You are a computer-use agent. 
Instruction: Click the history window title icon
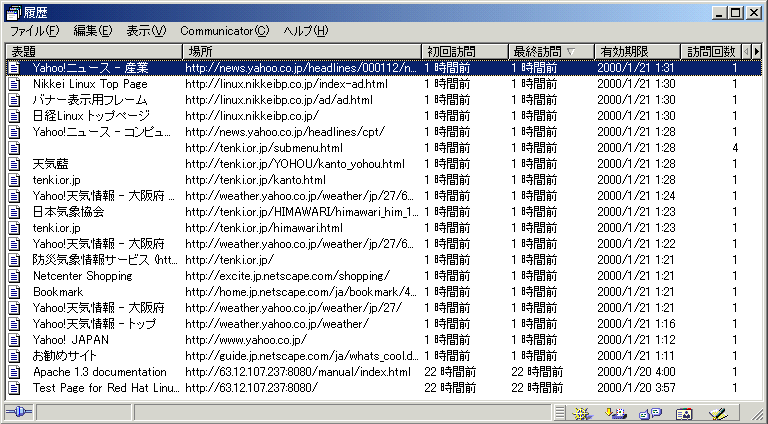click(x=14, y=13)
